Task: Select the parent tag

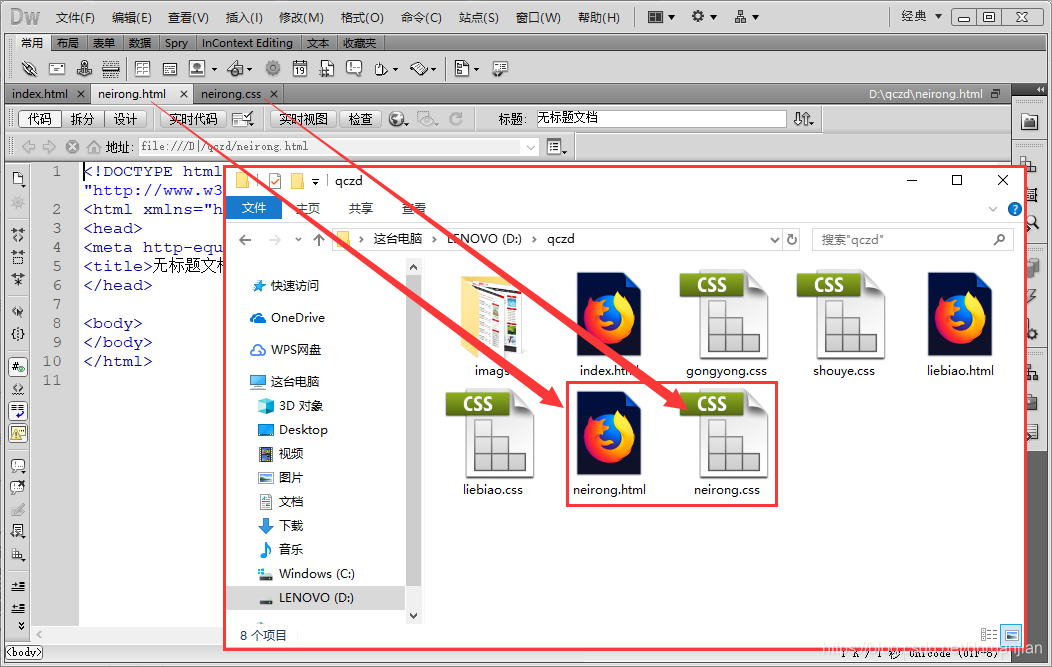Action: click(18, 311)
